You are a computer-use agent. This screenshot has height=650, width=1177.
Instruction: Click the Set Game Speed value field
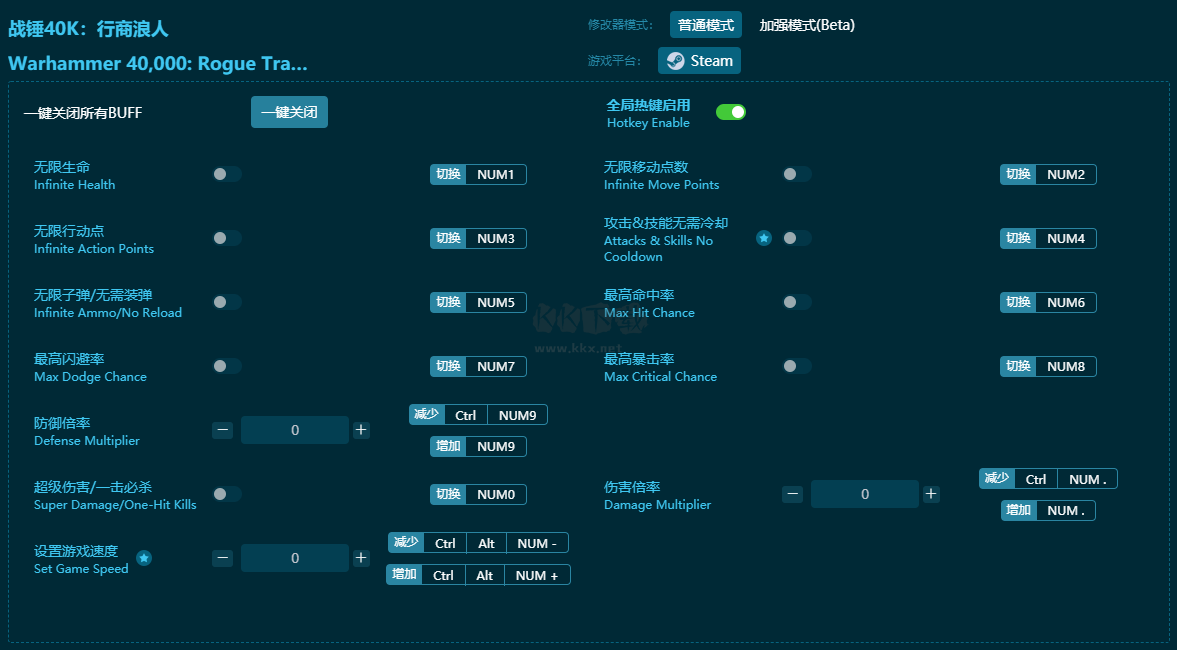tap(295, 558)
